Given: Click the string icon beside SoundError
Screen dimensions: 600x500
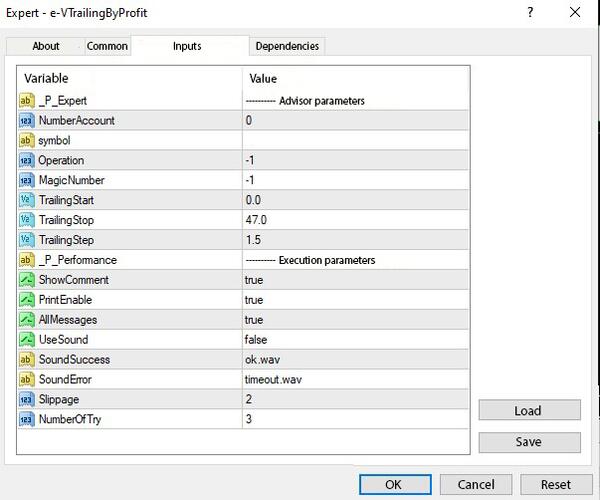Looking at the screenshot, I should [x=26, y=379].
